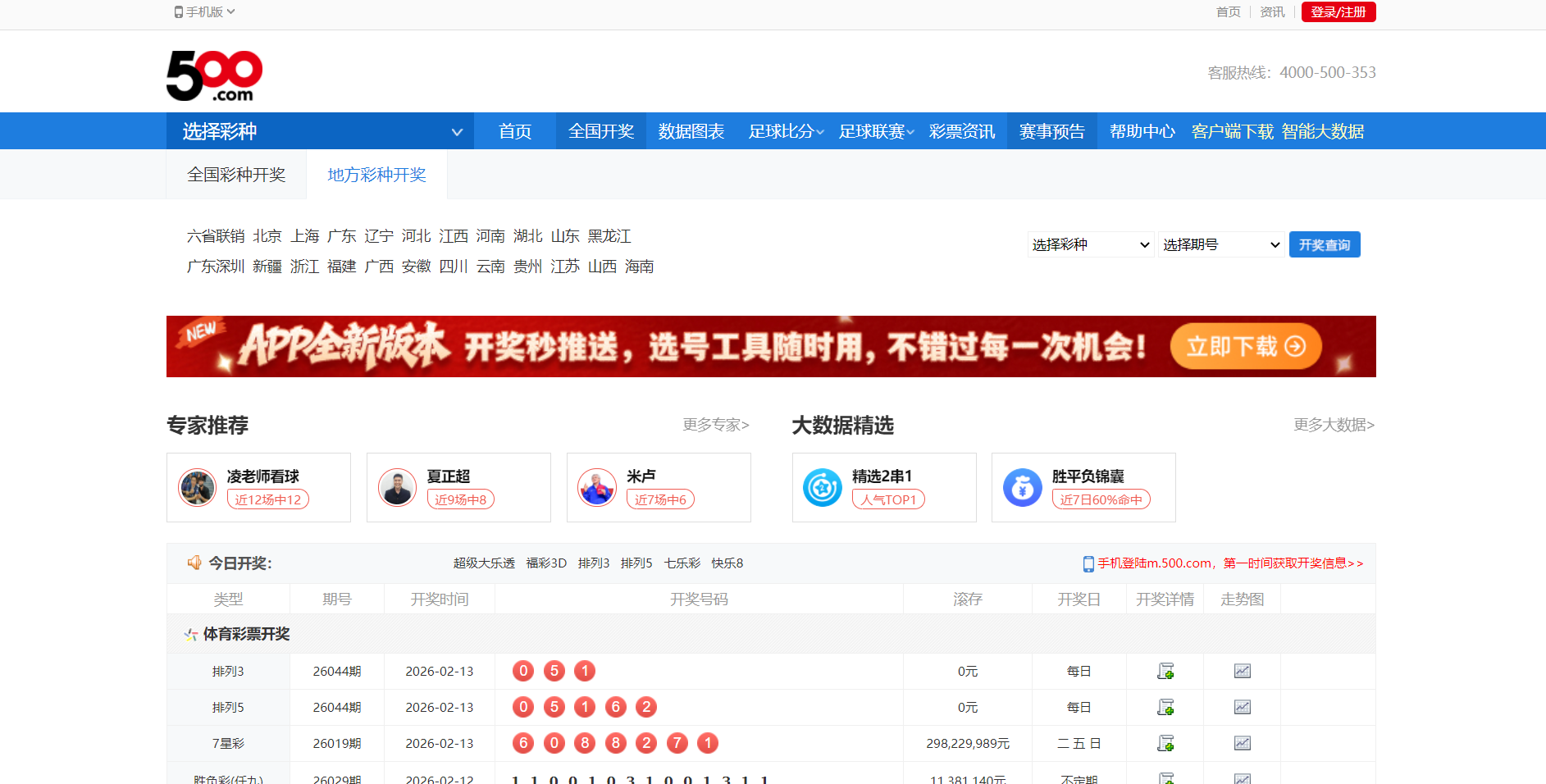Click the 登录/注册 button
Image resolution: width=1546 pixels, height=784 pixels.
1338,11
